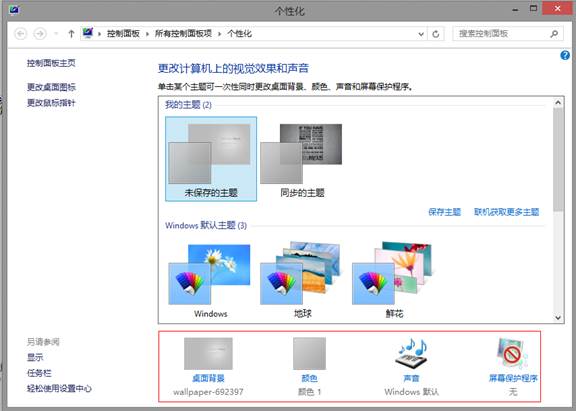Apply the 地球 theme
This screenshot has height=411, width=576.
click(302, 280)
